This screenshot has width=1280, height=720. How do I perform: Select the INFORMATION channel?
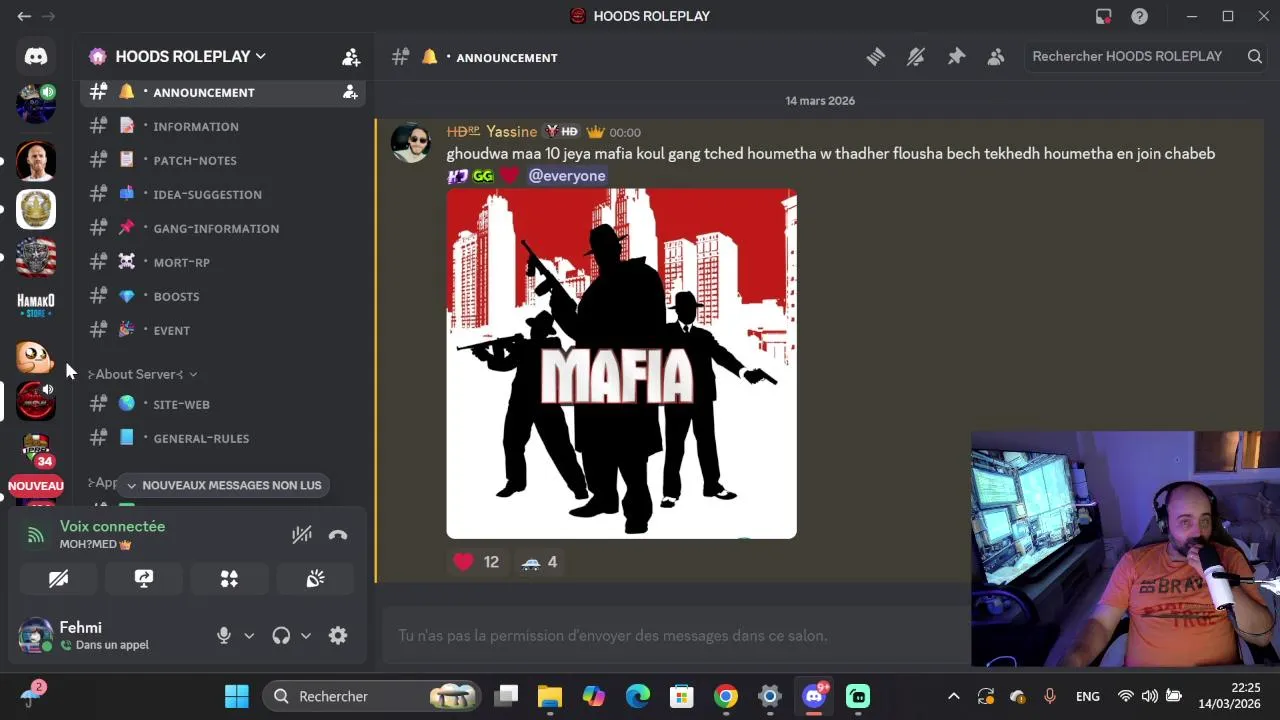tap(223, 126)
